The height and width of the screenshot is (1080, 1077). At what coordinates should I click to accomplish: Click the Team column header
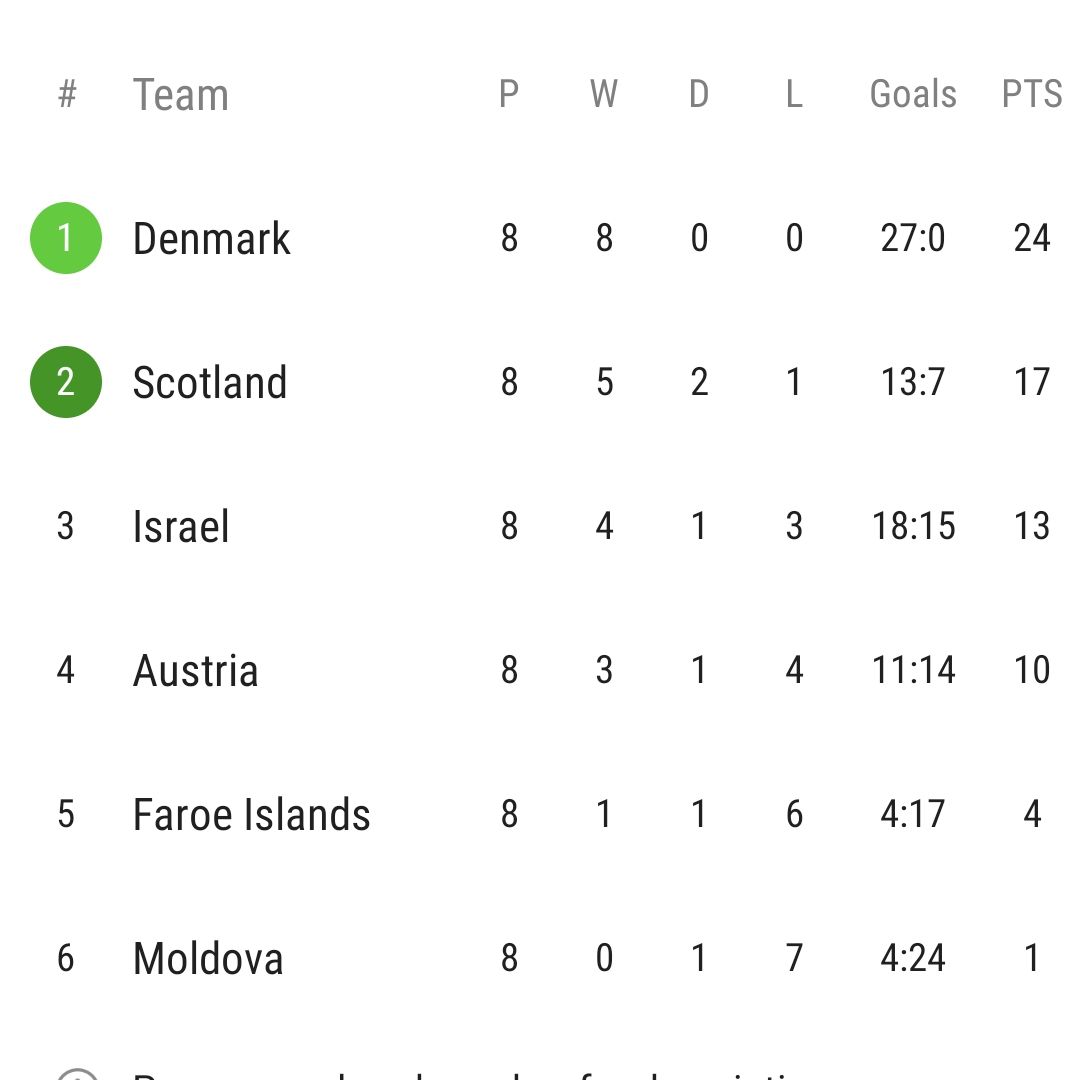pos(180,94)
